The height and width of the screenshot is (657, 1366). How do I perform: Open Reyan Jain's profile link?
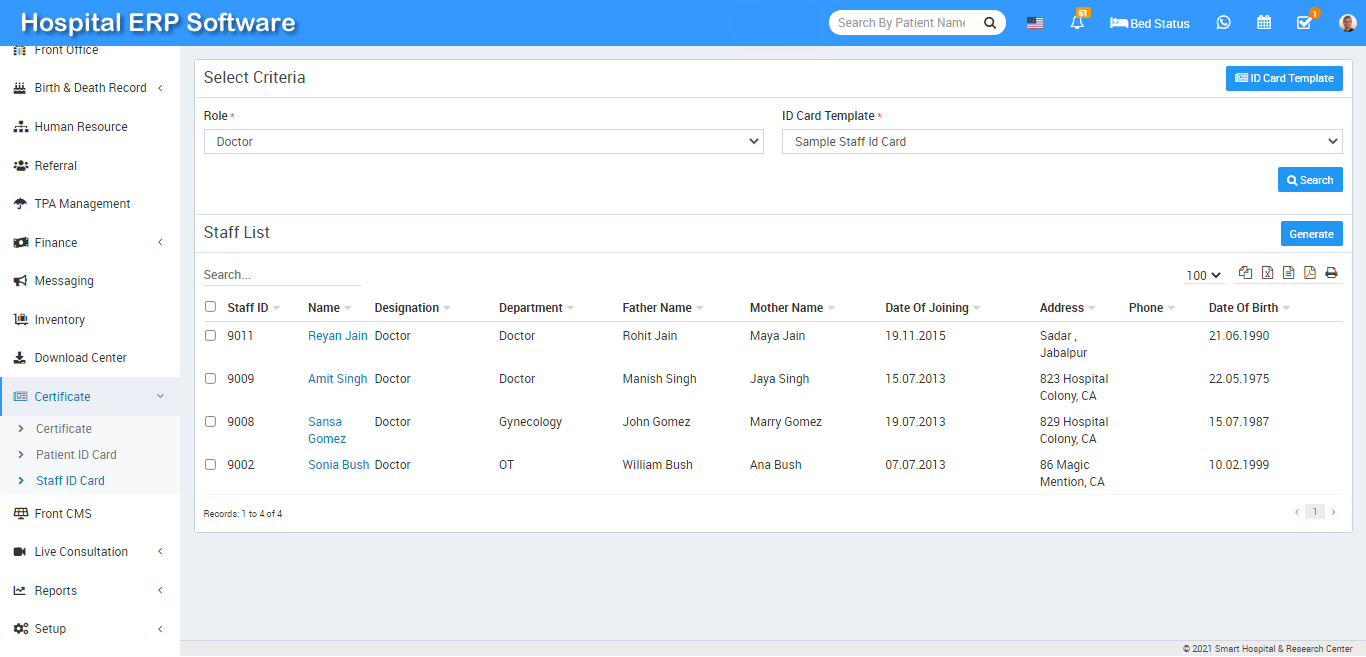pos(338,336)
